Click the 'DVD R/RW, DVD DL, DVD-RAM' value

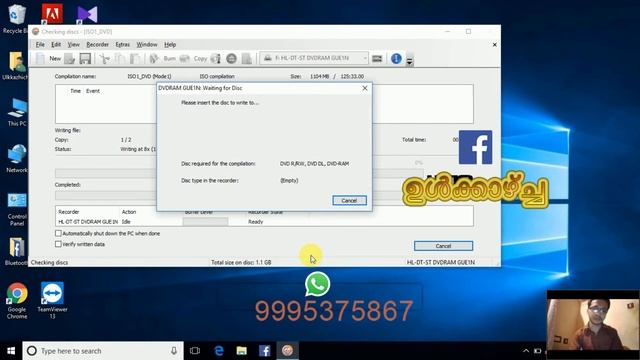[x=314, y=164]
